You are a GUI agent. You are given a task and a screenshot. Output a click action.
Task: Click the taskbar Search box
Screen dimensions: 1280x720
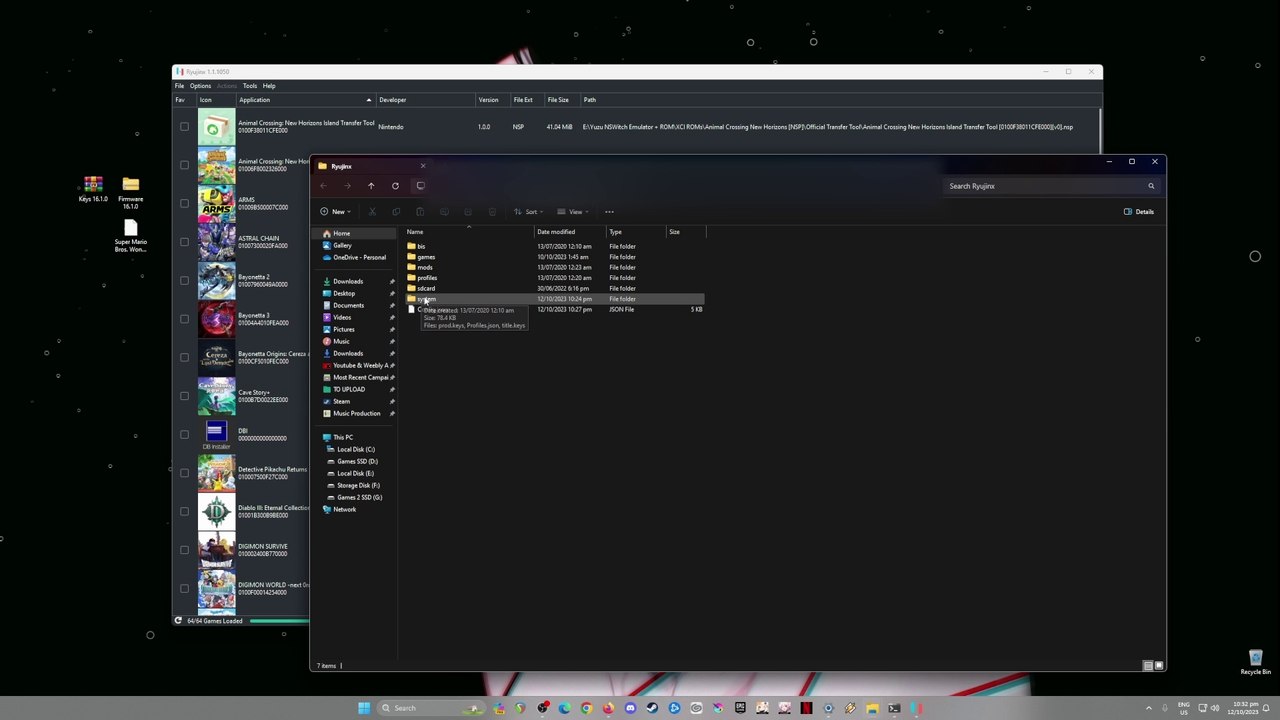432,708
